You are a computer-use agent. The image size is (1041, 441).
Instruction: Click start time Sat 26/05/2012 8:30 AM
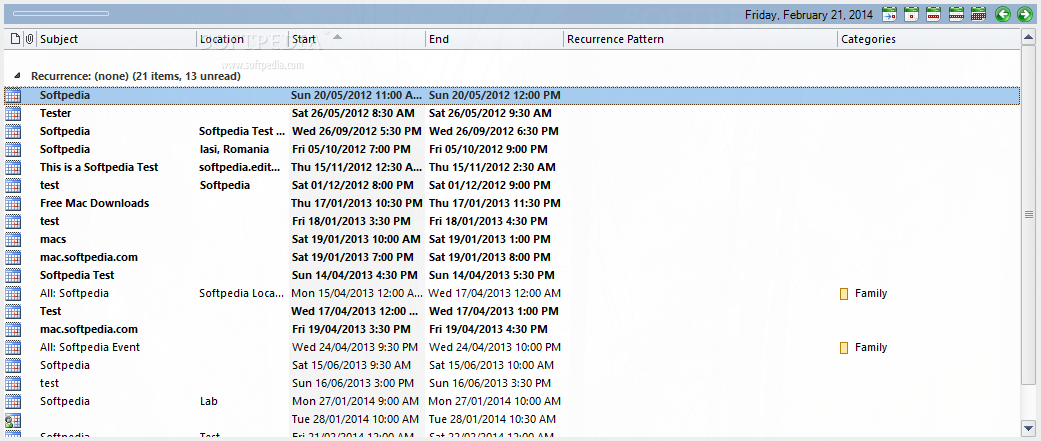pyautogui.click(x=353, y=114)
